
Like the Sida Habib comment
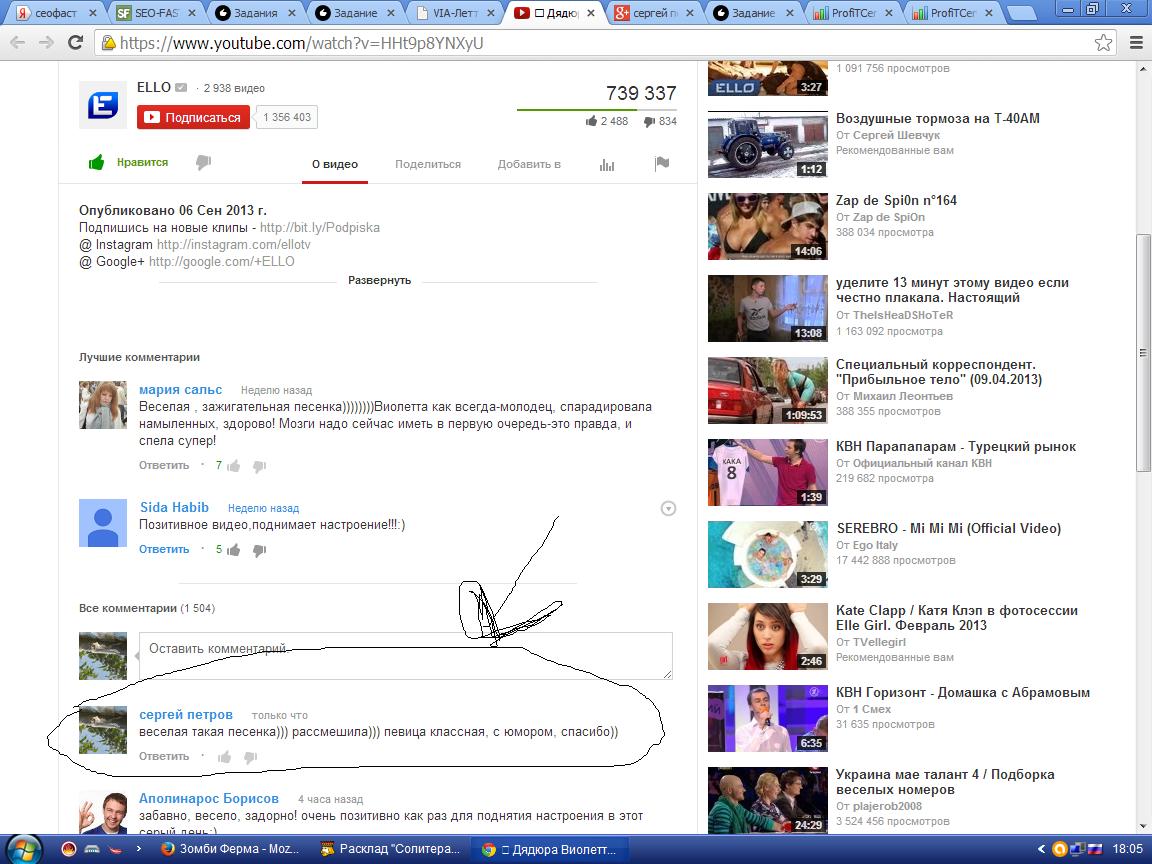pyautogui.click(x=234, y=550)
